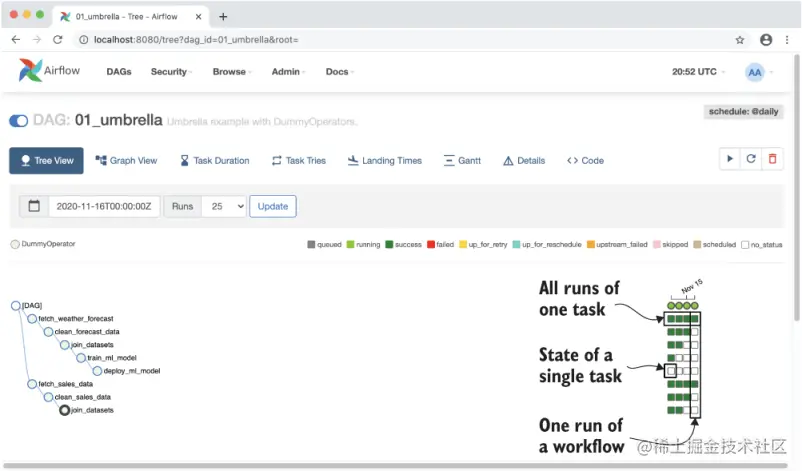Click the Tree View tree icon
This screenshot has width=802, height=471.
[x=26, y=161]
